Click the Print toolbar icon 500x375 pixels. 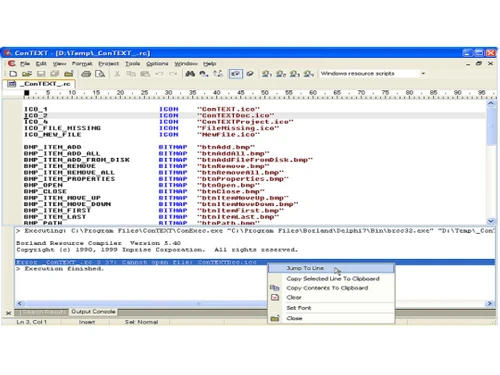[86, 74]
